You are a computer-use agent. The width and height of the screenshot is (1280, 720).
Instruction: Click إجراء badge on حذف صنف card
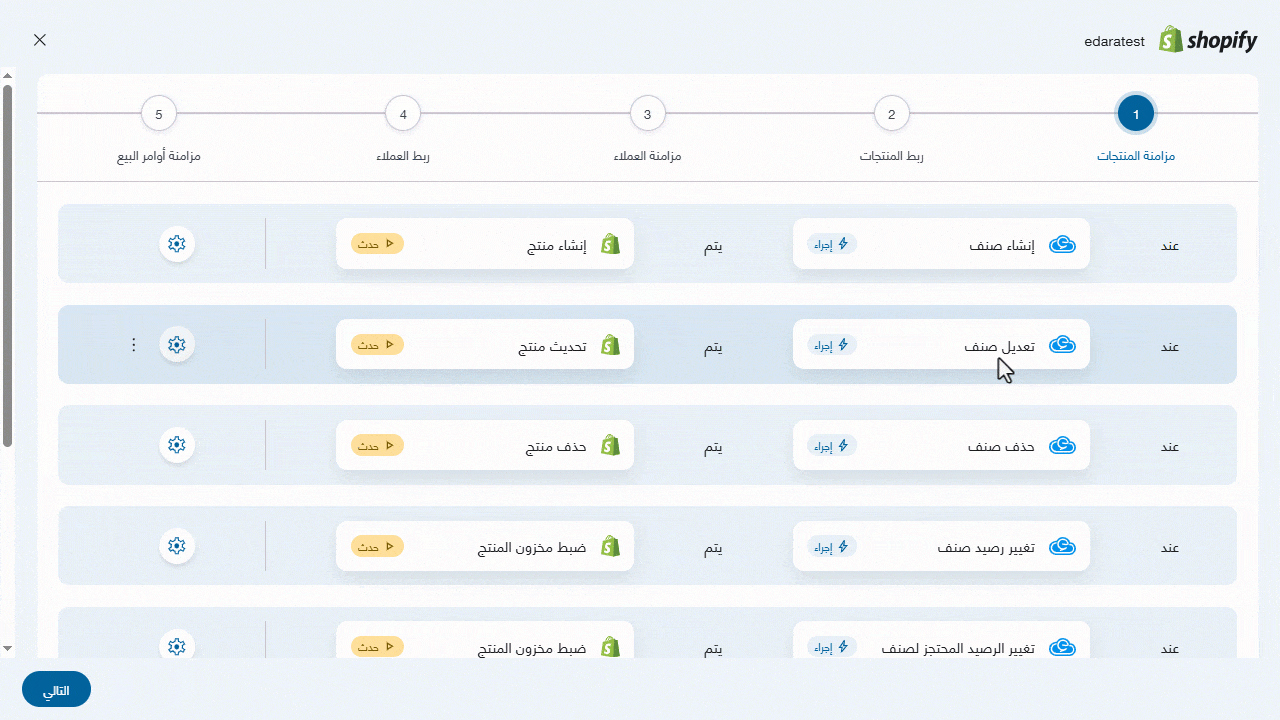(832, 446)
